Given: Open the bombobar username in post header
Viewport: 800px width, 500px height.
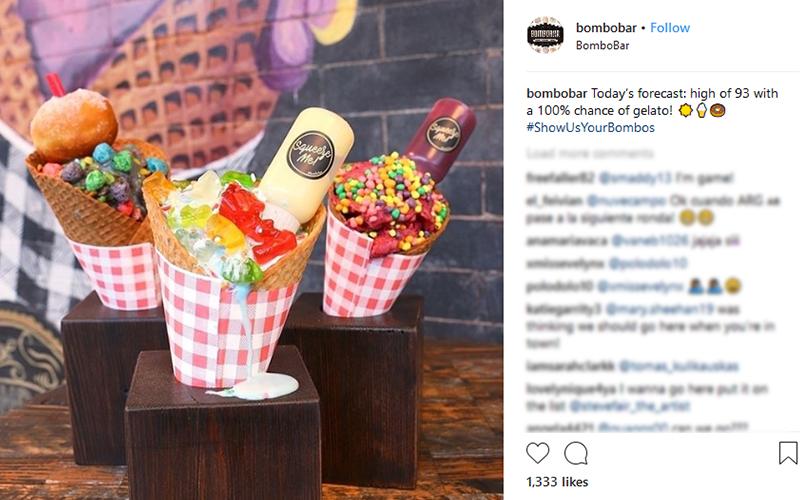Looking at the screenshot, I should [606, 28].
